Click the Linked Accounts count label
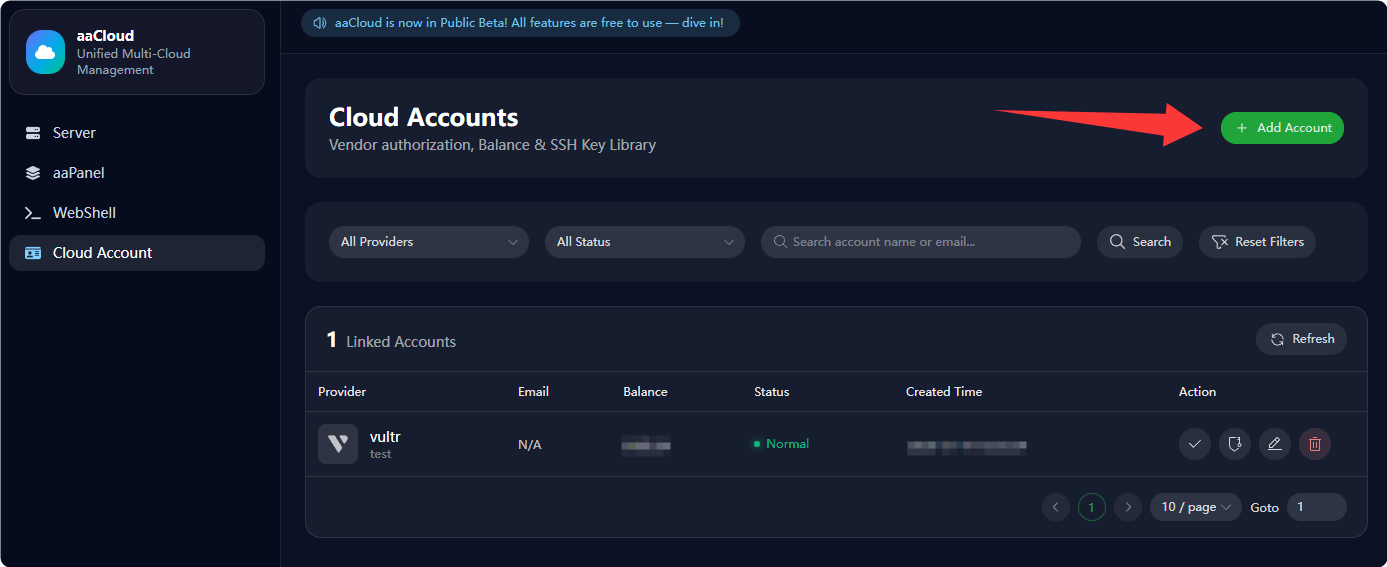 point(391,340)
